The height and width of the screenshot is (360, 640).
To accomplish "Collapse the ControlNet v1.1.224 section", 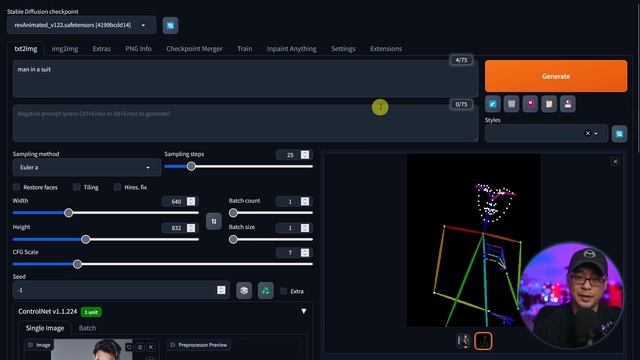I will pyautogui.click(x=303, y=311).
